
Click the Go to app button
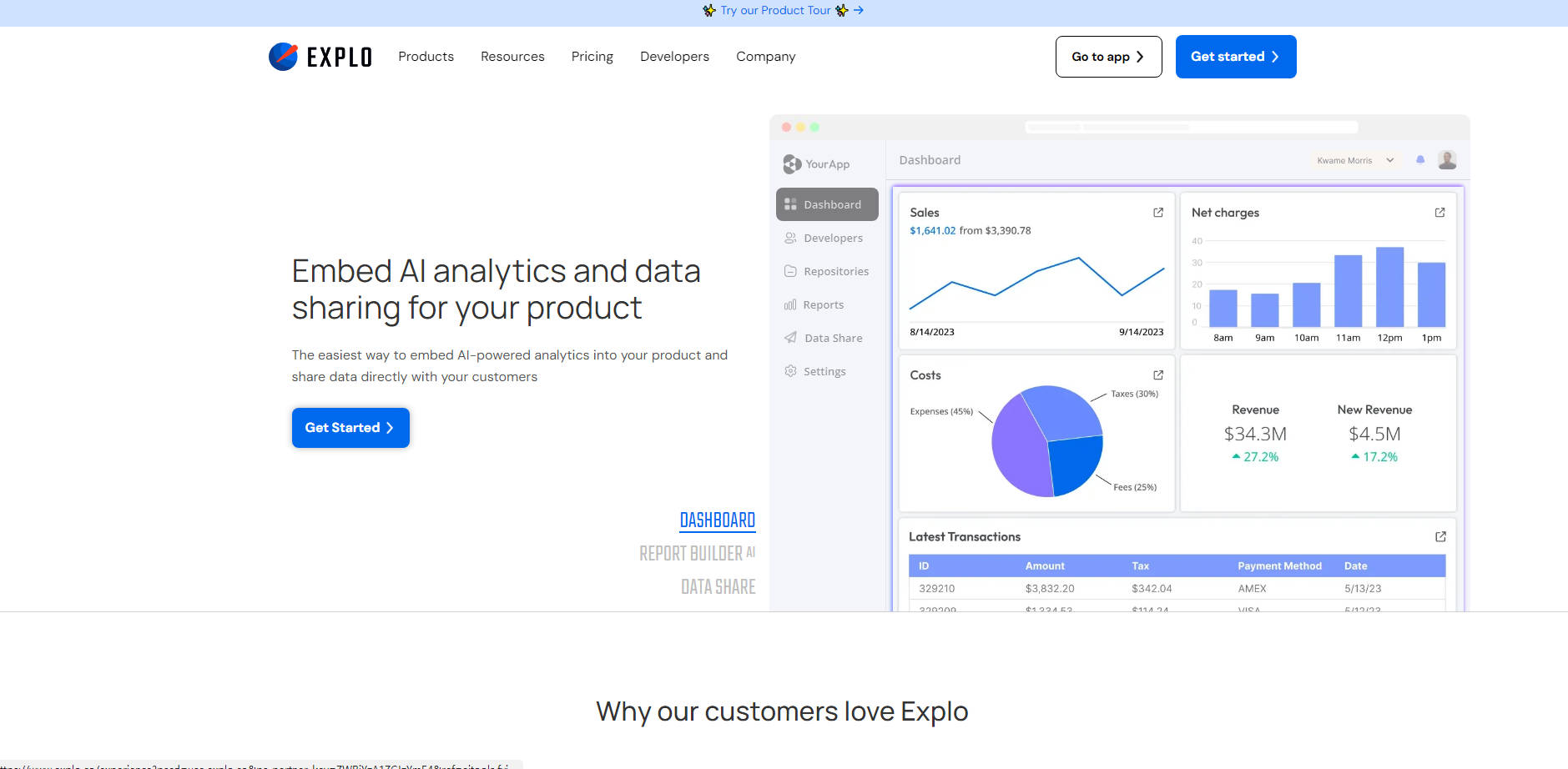coord(1108,56)
